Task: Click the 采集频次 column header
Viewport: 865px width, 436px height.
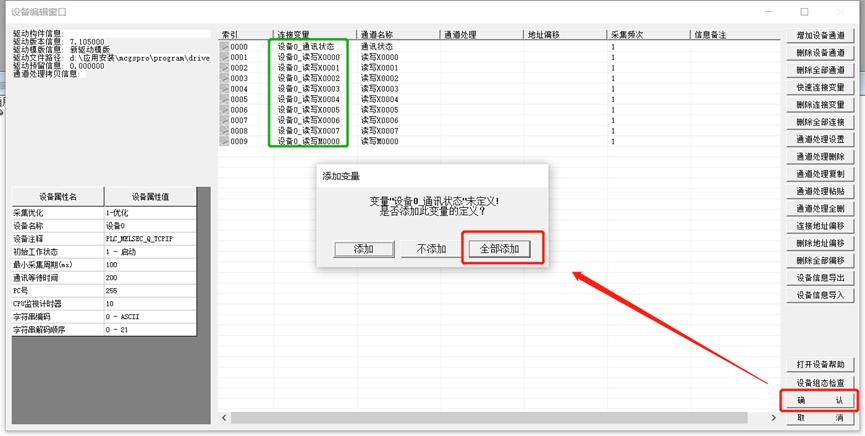Action: (648, 35)
